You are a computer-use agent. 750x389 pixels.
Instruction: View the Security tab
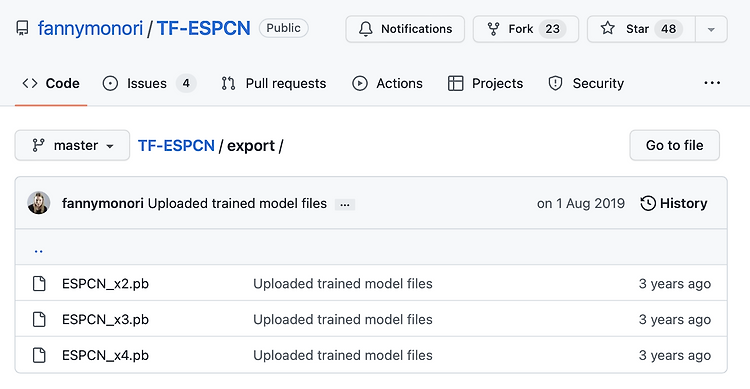[586, 83]
